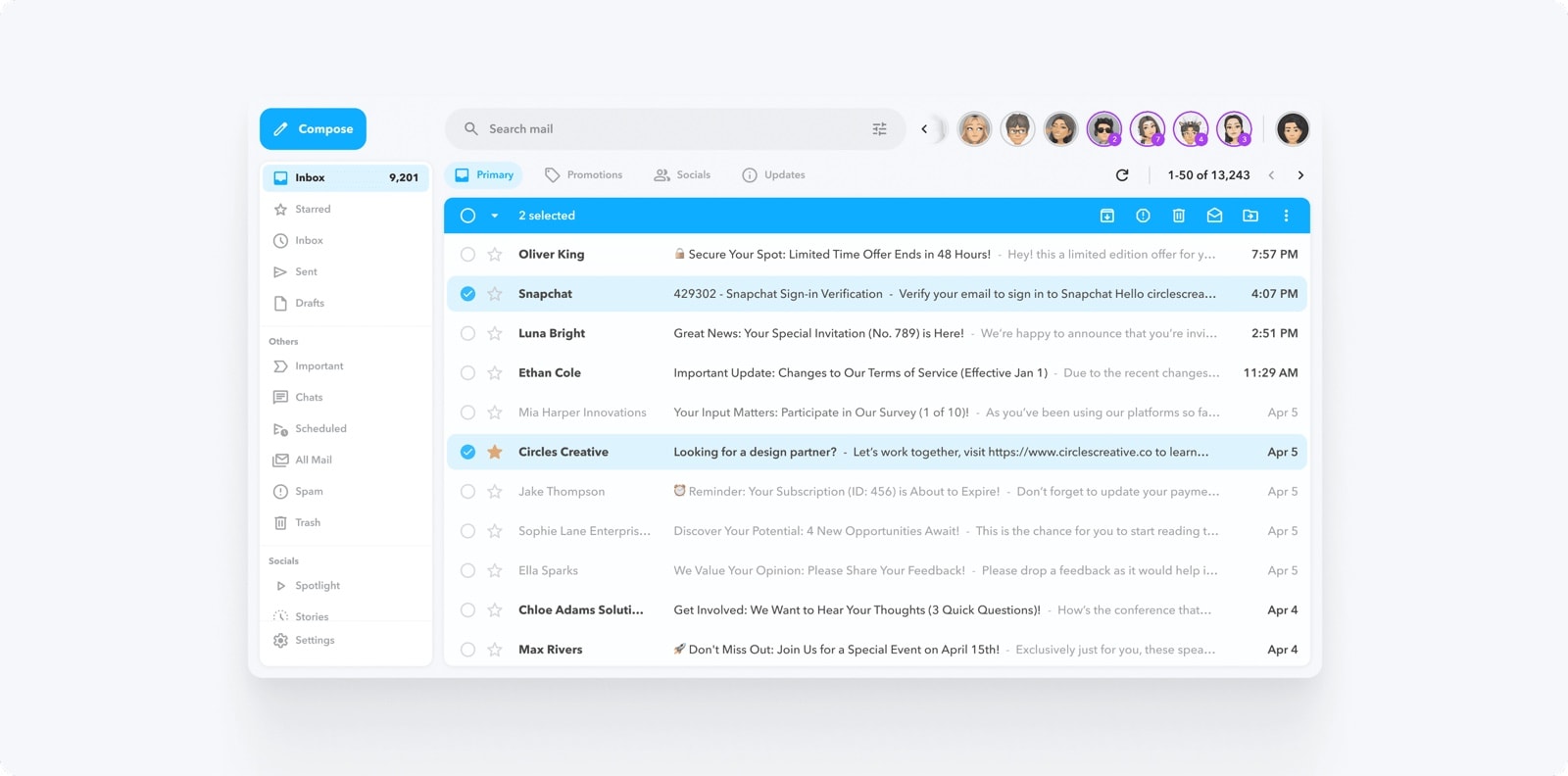1568x776 pixels.
Task: Select the Luna Bright email checkbox
Action: [467, 333]
